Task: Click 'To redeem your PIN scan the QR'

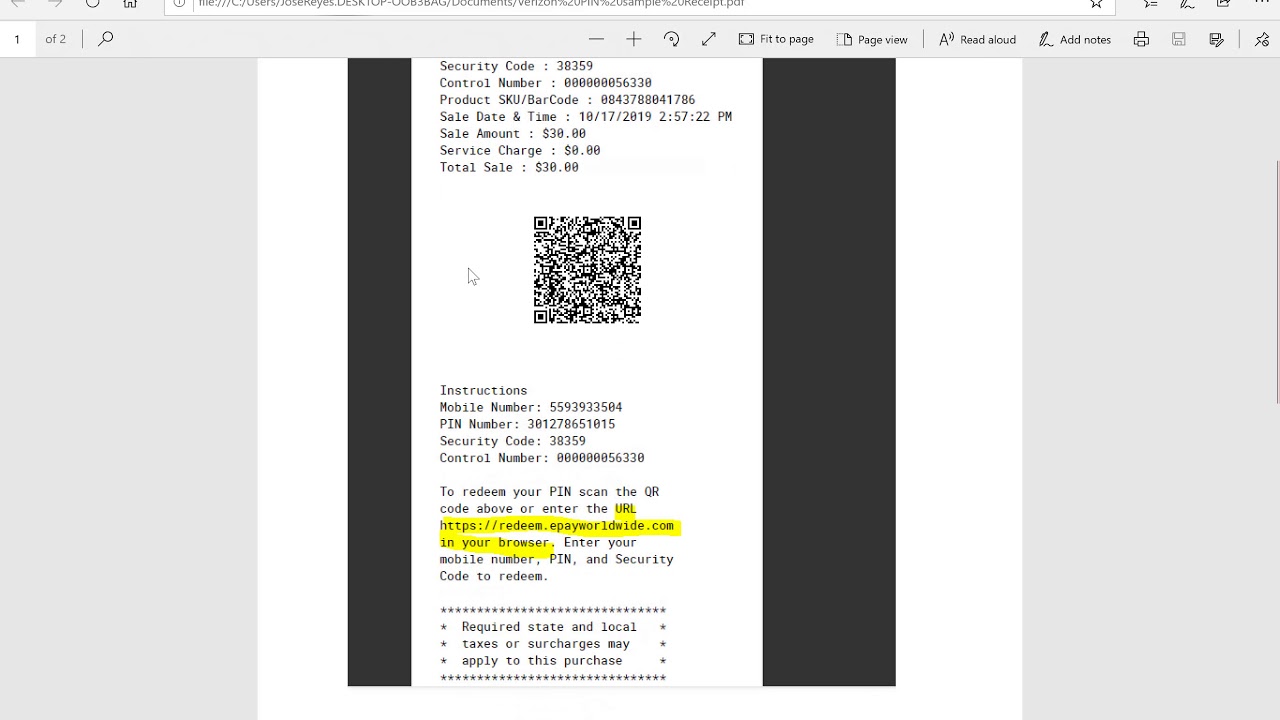Action: [x=549, y=492]
